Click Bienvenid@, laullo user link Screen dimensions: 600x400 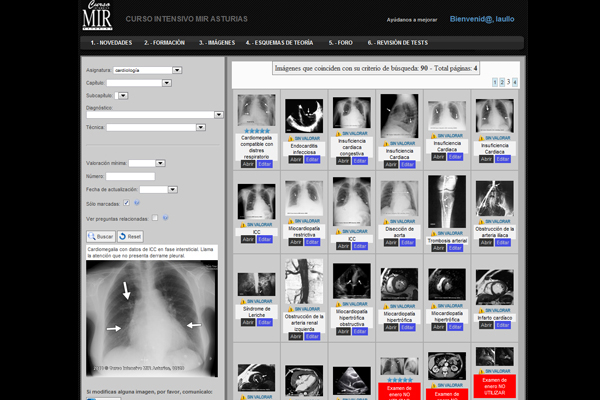coord(482,19)
